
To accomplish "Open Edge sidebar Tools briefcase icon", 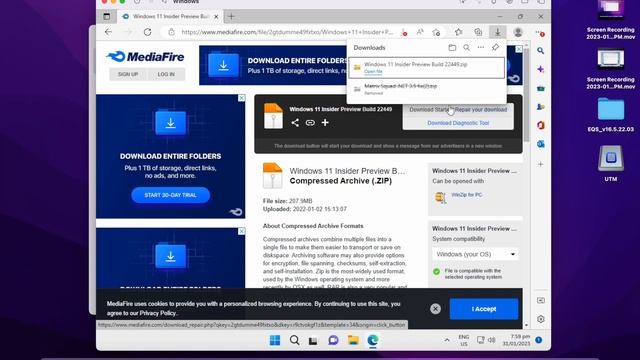I will [540, 88].
